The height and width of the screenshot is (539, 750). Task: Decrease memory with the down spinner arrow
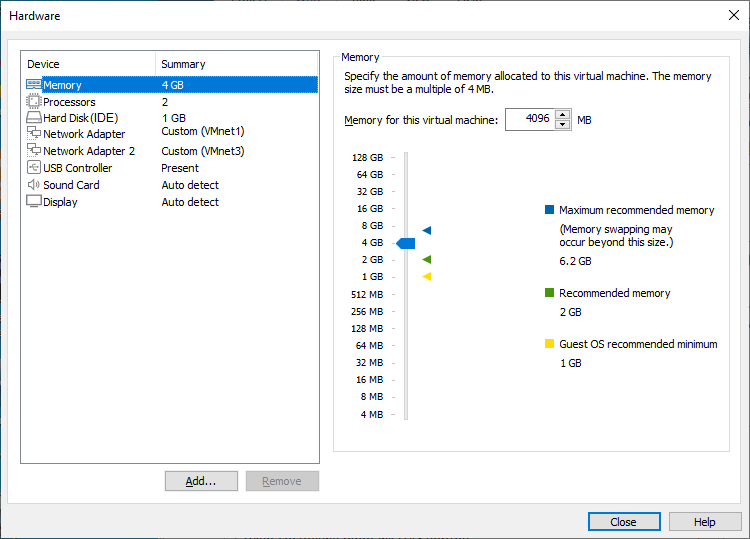563,125
